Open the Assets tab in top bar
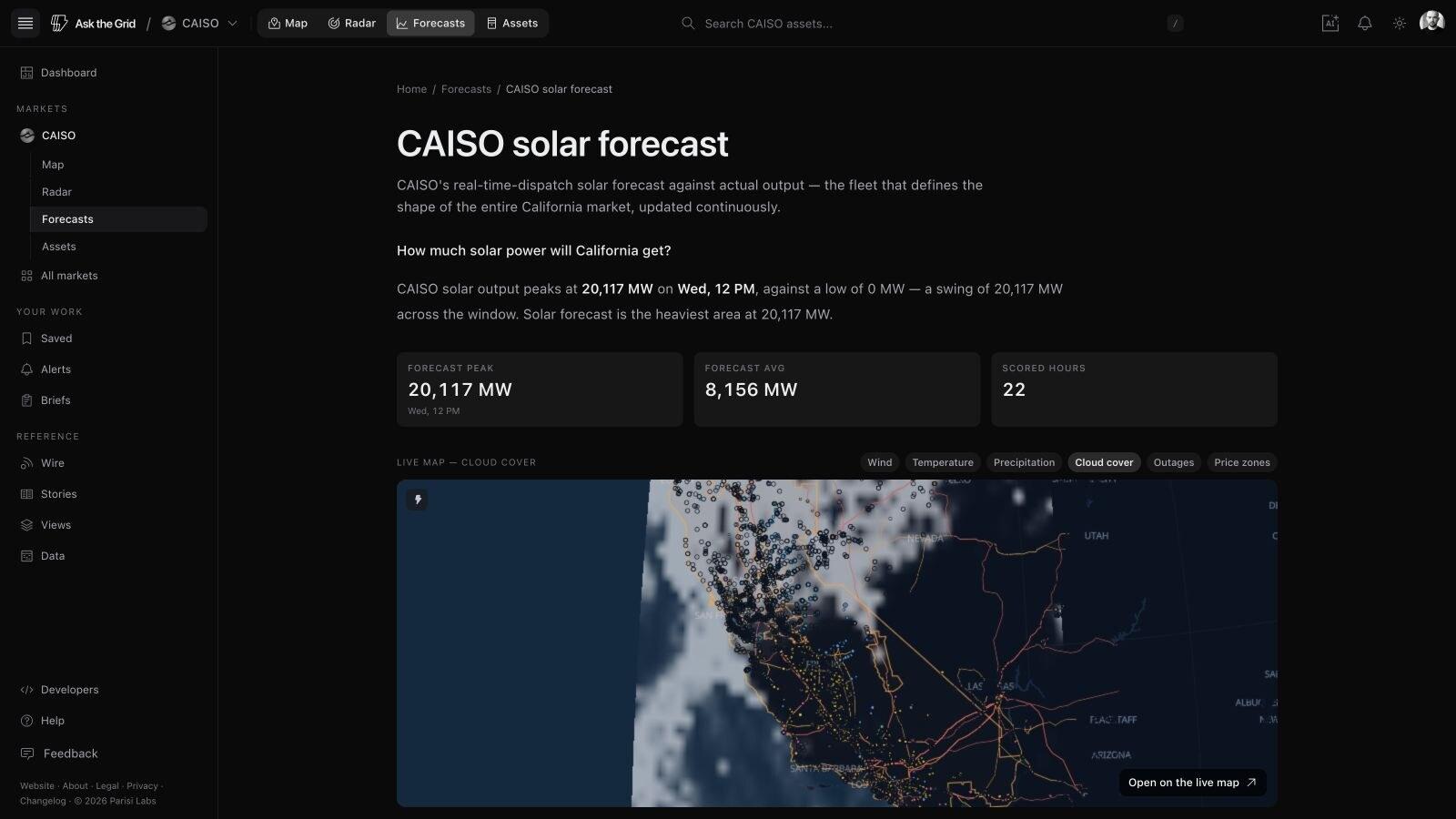This screenshot has height=819, width=1456. click(x=511, y=24)
